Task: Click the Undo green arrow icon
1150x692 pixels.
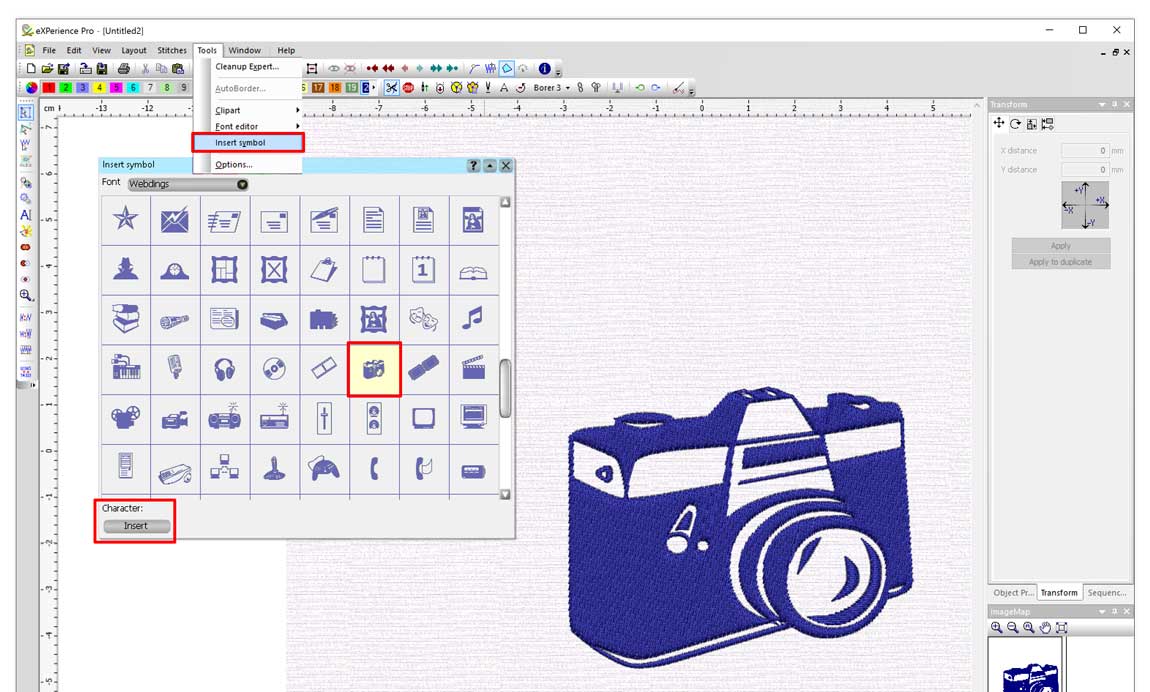Action: [x=640, y=87]
